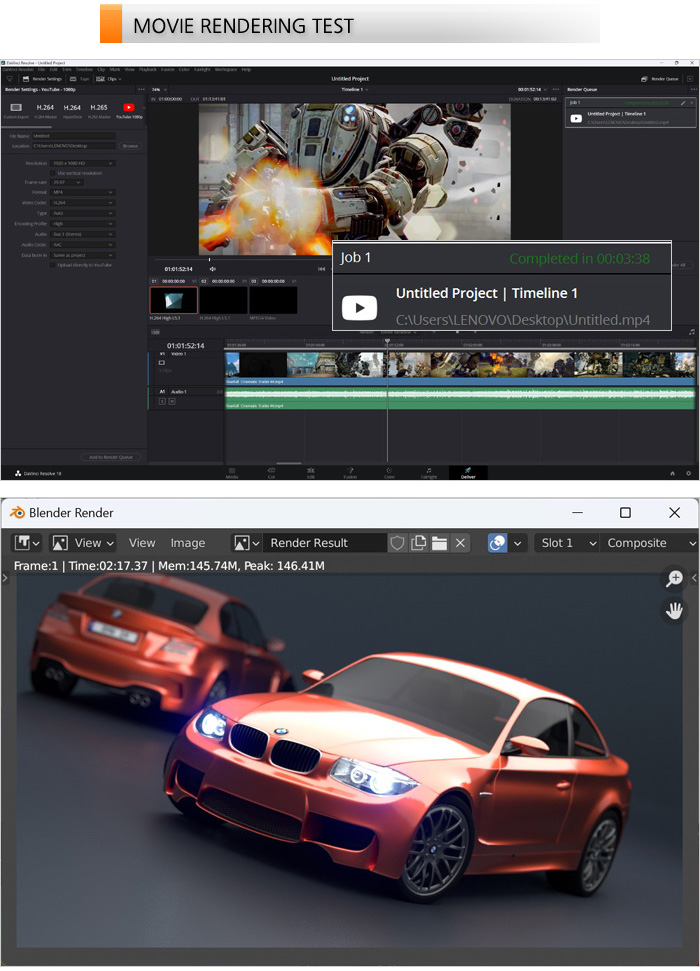Open the Workspace menu in Resolve
The height and width of the screenshot is (971, 700).
[x=225, y=69]
